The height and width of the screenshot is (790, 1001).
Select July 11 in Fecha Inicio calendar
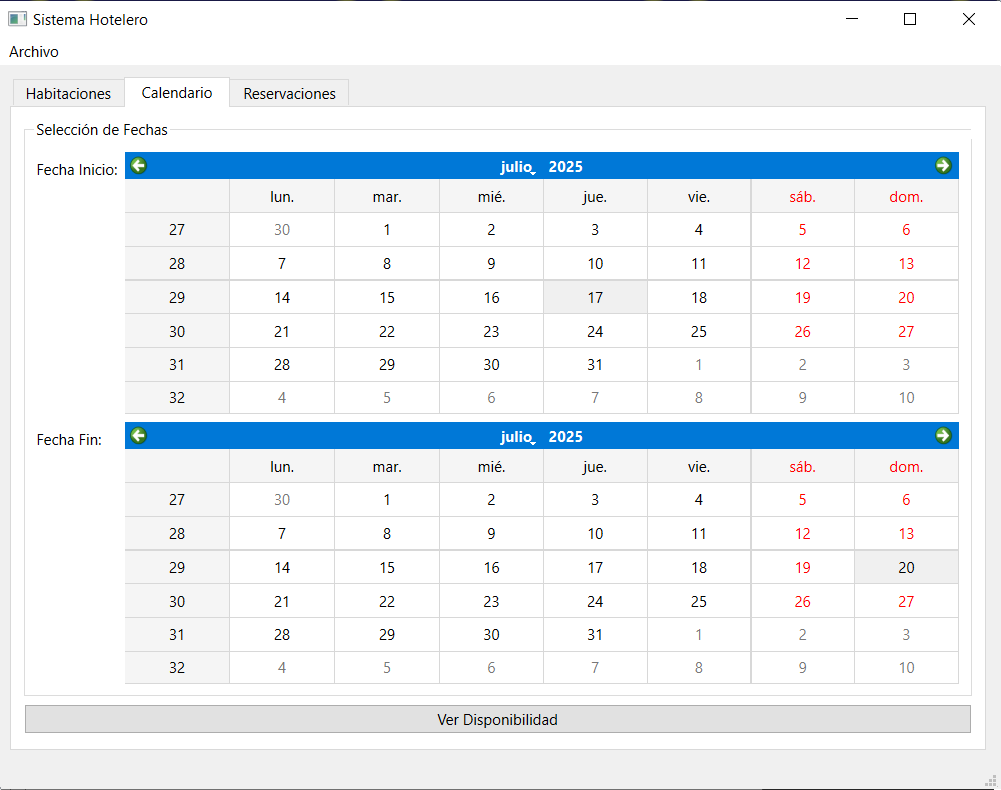[x=699, y=264]
